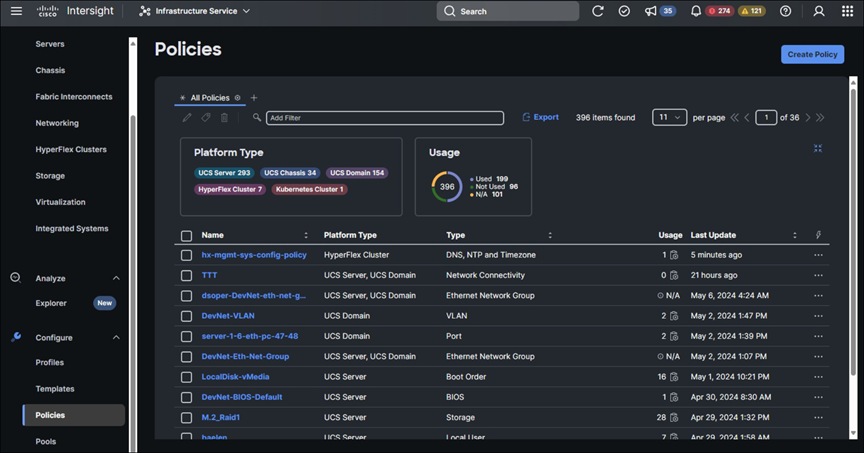Filter by UCS Server 293 tag
Image resolution: width=864 pixels, height=453 pixels.
tap(224, 172)
